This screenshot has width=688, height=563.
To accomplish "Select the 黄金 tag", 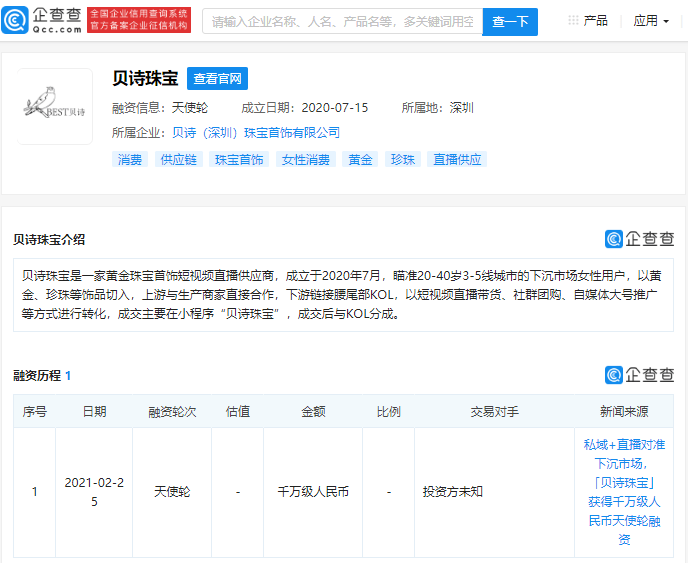I will pyautogui.click(x=360, y=159).
